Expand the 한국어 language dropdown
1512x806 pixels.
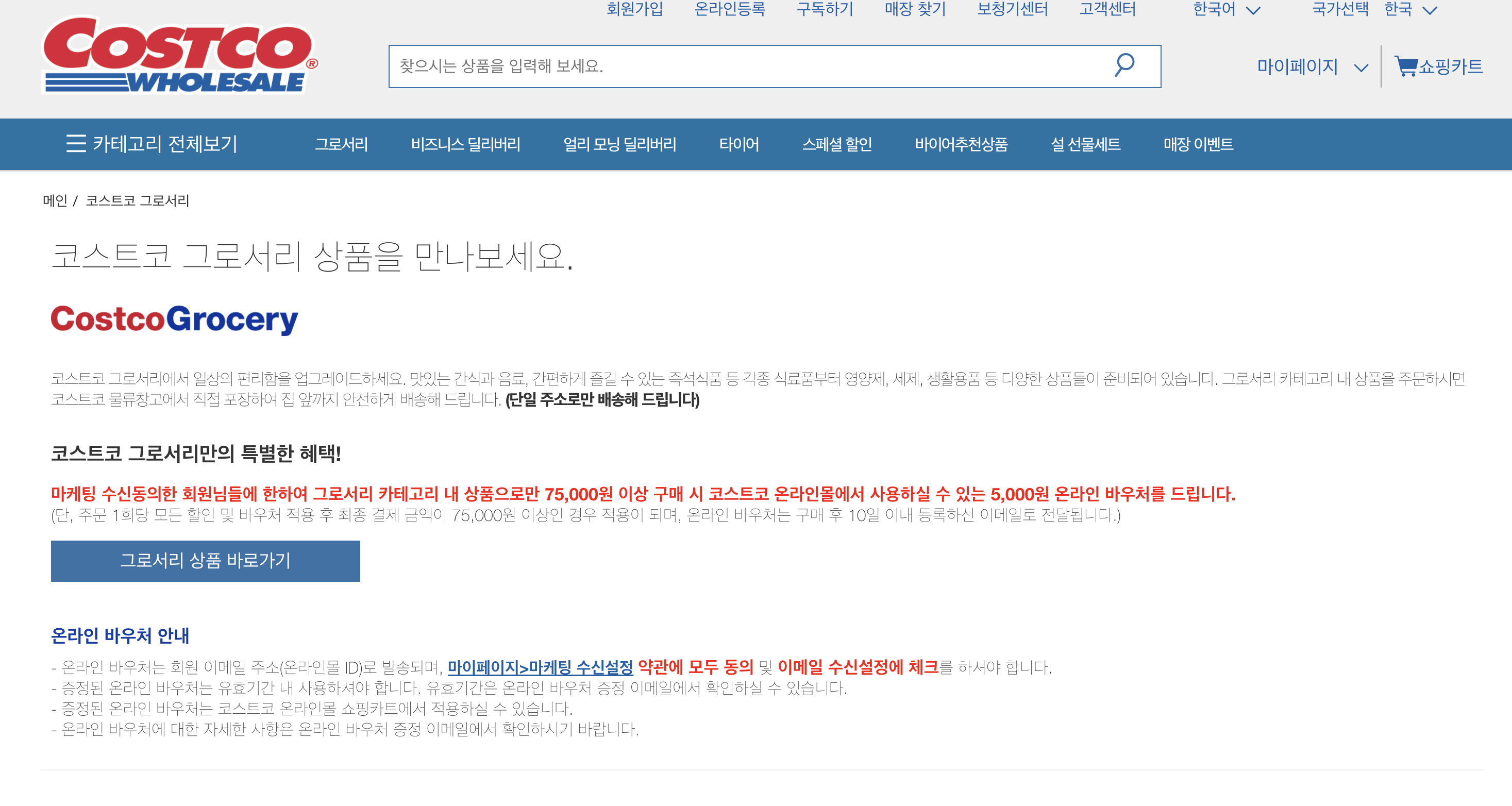[1226, 9]
